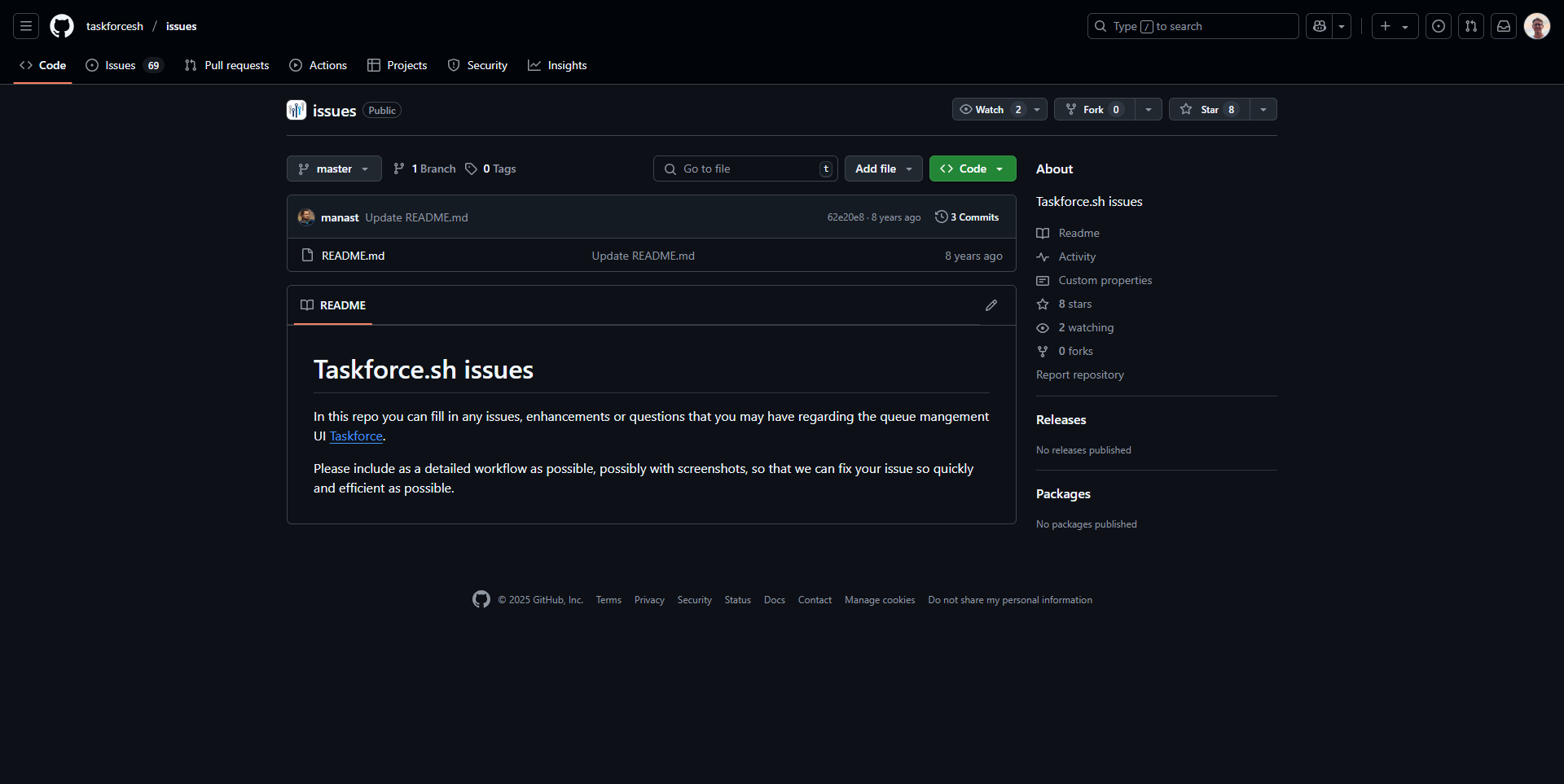Click the fork icon beside 0 forks
Viewport: 1564px width, 784px height.
(x=1043, y=351)
